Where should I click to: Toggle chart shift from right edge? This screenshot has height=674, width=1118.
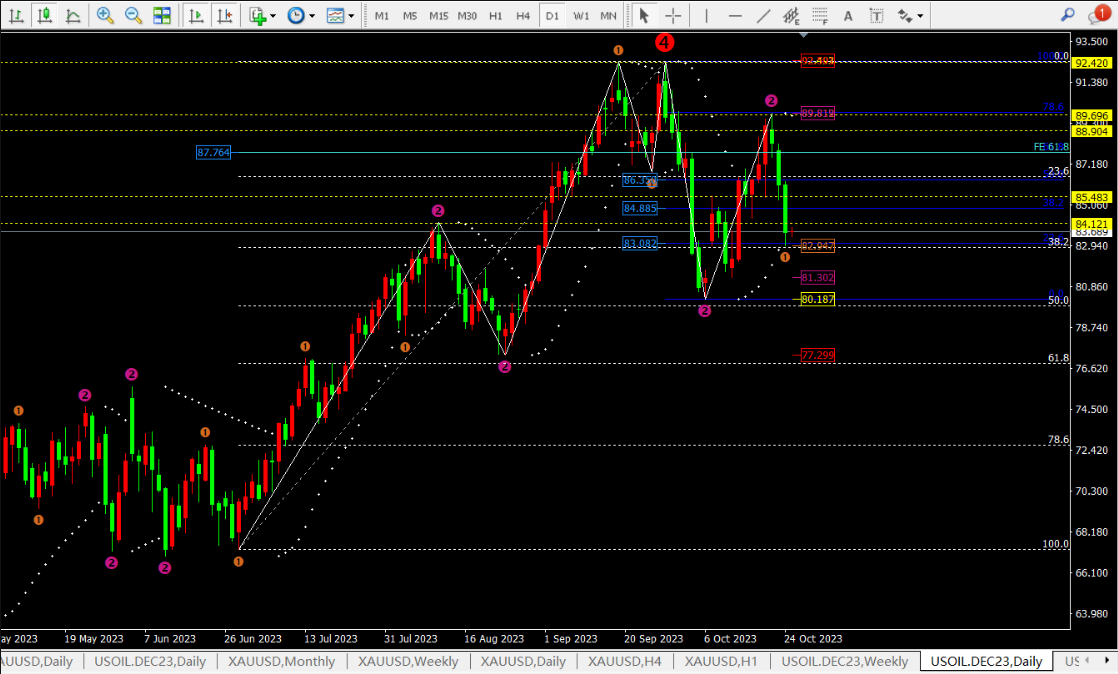225,15
